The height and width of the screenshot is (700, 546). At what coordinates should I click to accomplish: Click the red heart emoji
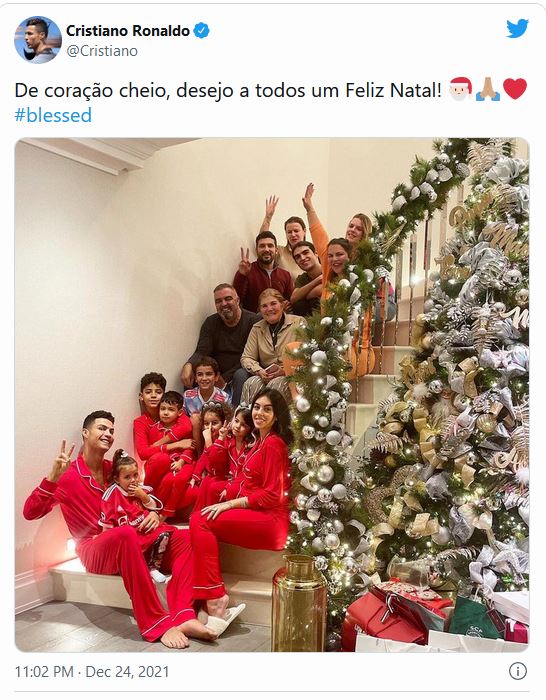tap(515, 89)
